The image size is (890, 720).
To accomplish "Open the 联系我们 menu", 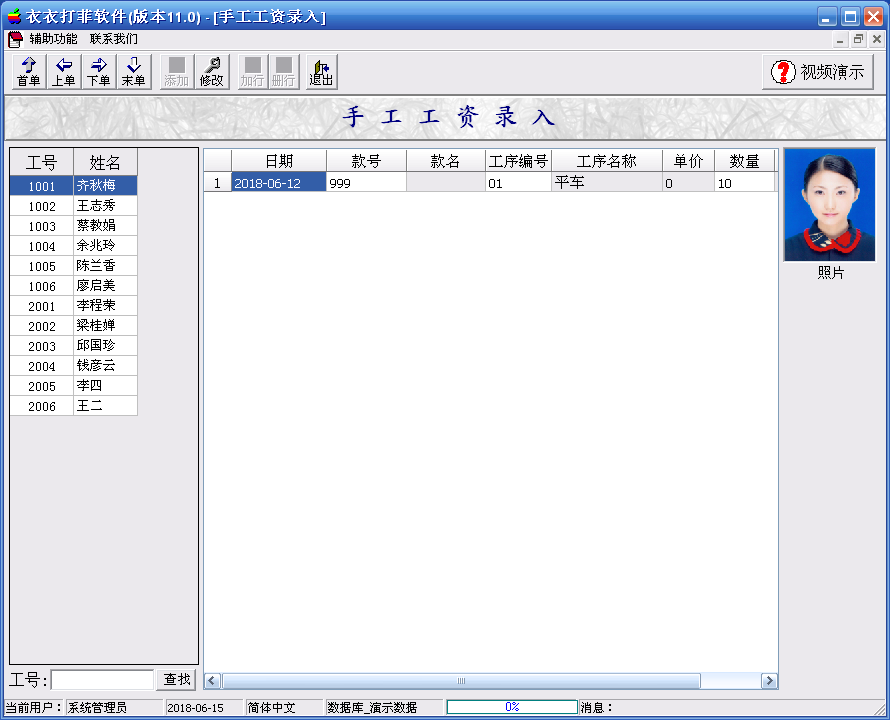I will pos(114,39).
